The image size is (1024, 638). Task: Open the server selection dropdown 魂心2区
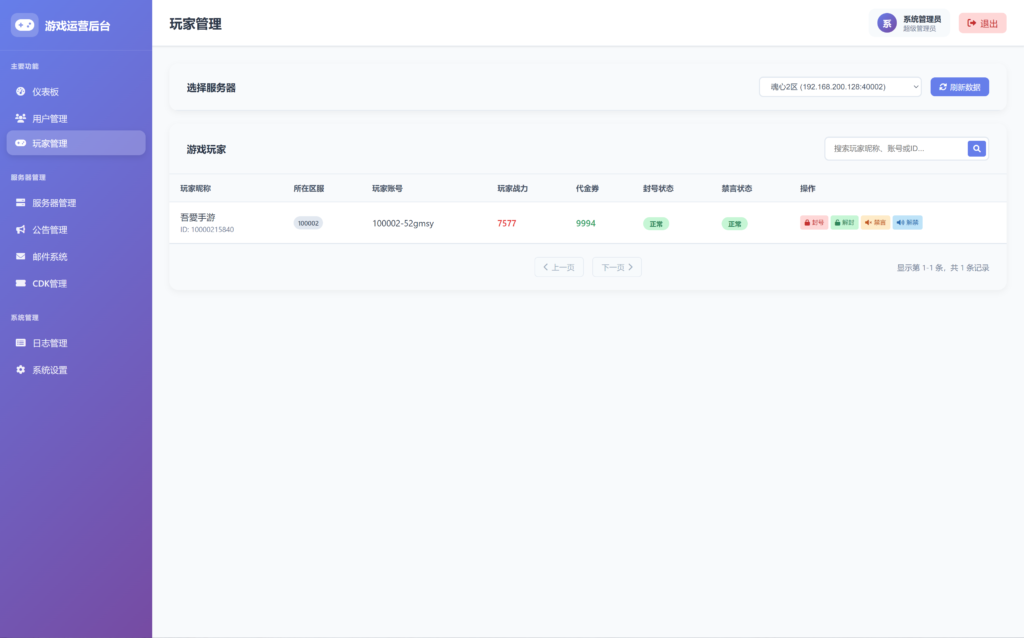point(839,87)
